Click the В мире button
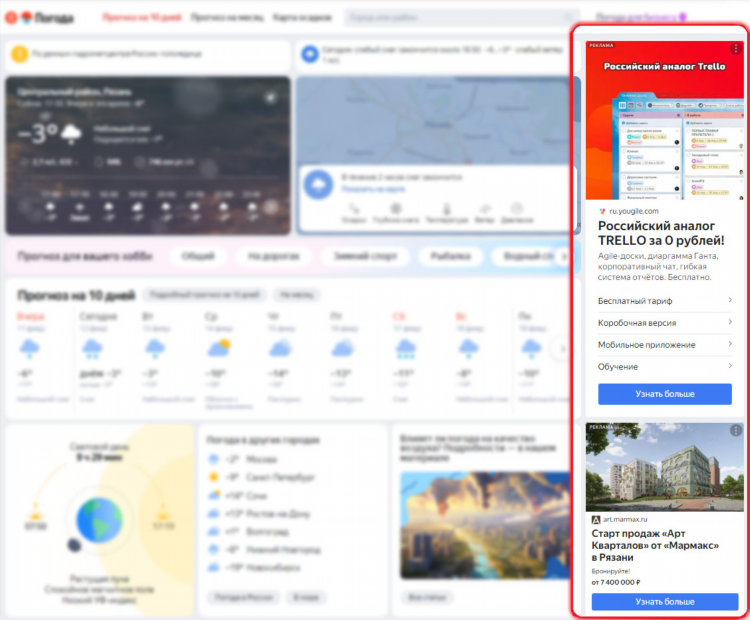Screen dimensions: 750x620 307,597
